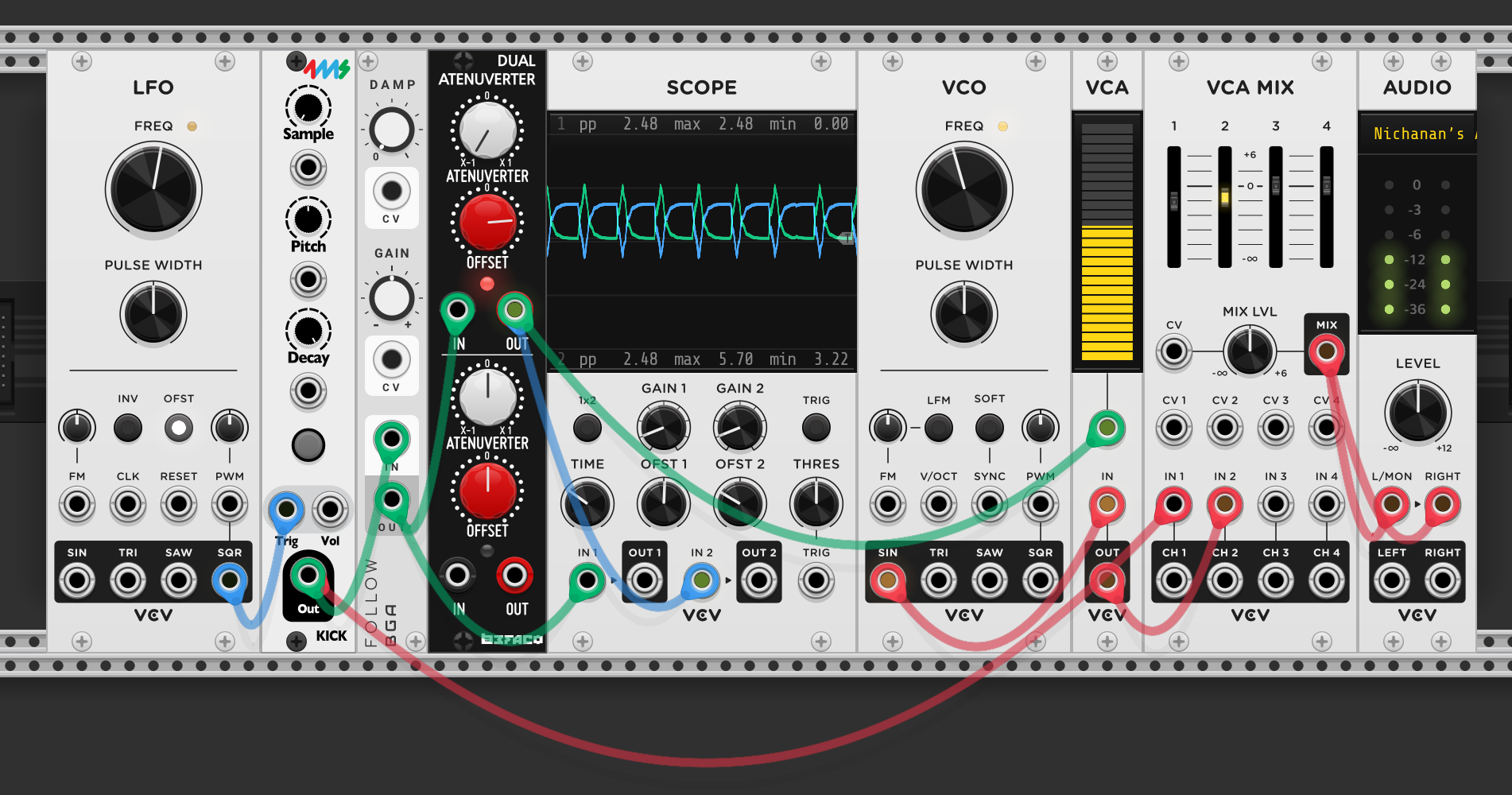This screenshot has height=795, width=1512.
Task: Click the VCO V/OCT input jack
Action: point(939,504)
